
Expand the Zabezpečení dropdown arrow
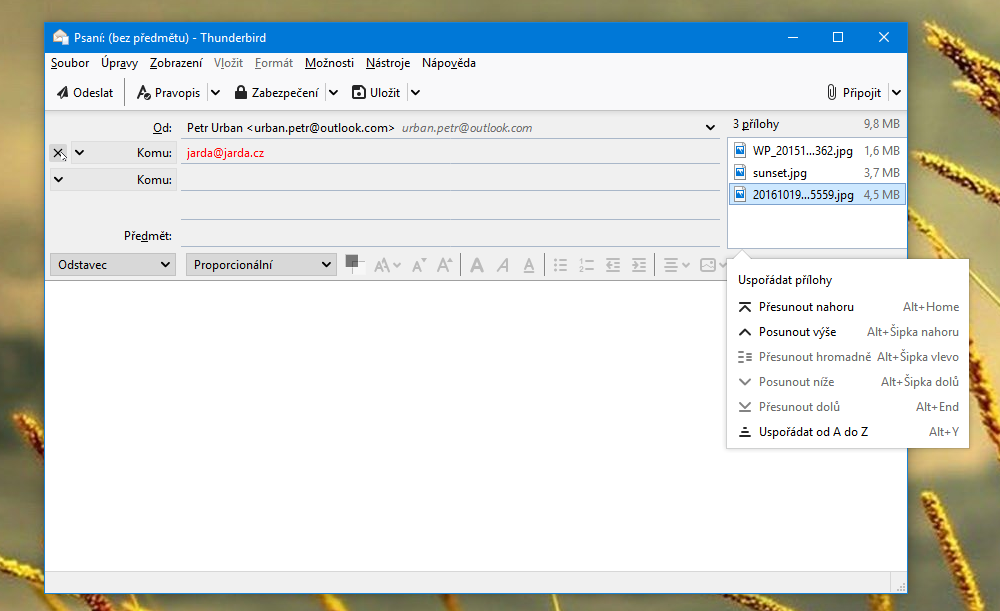[334, 93]
